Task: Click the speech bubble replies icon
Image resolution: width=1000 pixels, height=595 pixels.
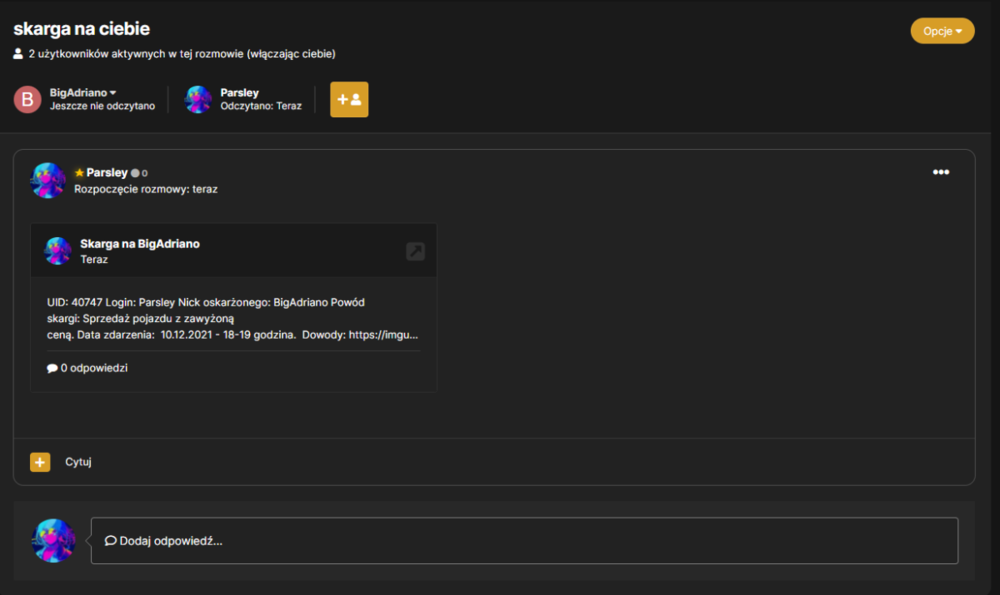Action: pyautogui.click(x=52, y=368)
